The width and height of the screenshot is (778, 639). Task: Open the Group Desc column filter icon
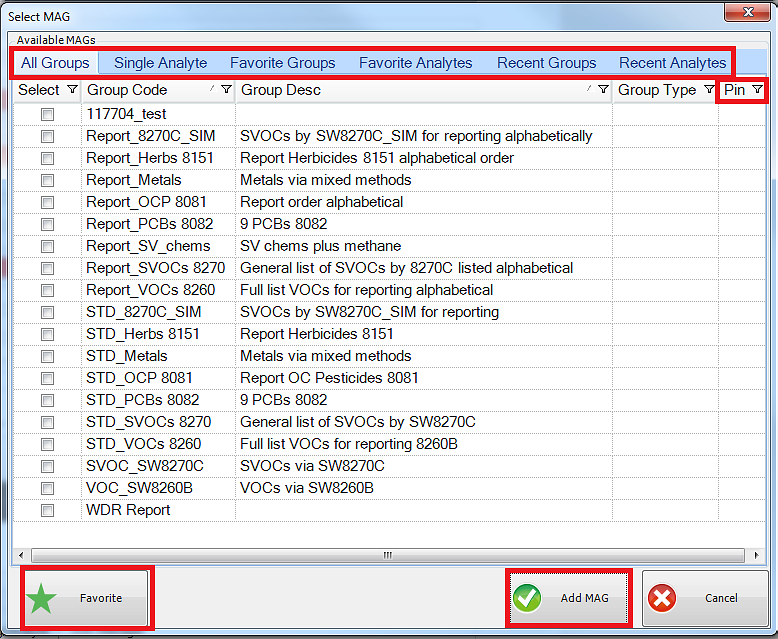603,90
